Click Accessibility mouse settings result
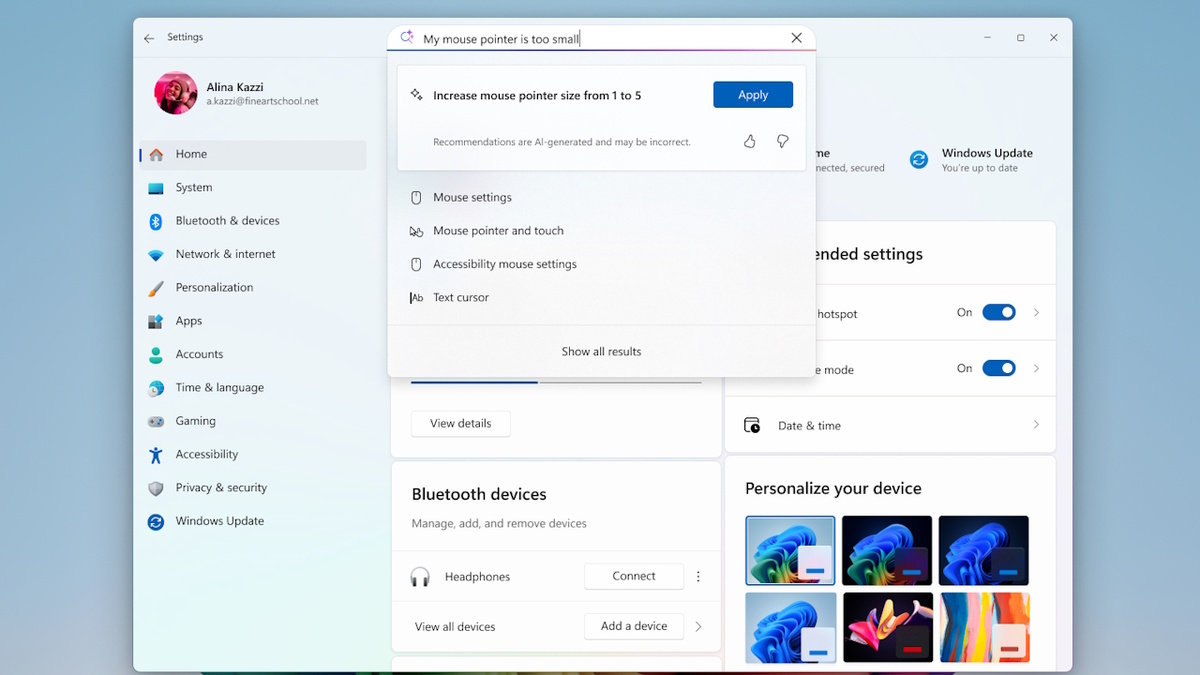Screen dimensions: 1200x675 click(601, 265)
